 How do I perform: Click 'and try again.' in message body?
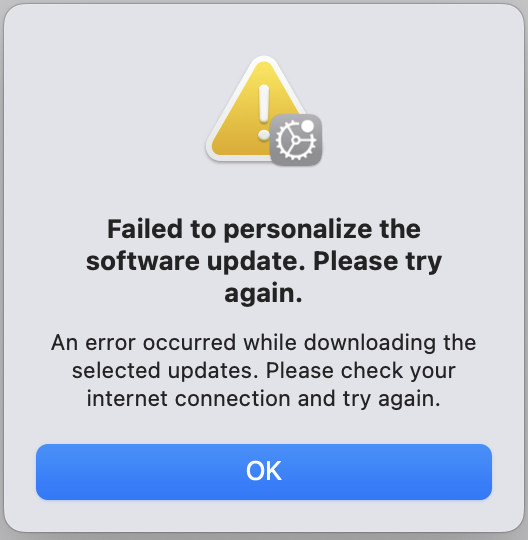[x=369, y=399]
